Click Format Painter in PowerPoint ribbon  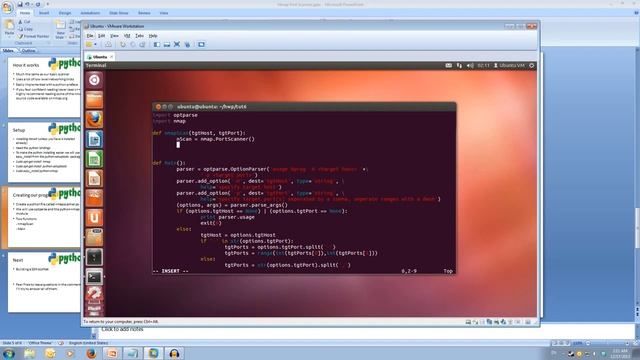point(33,36)
